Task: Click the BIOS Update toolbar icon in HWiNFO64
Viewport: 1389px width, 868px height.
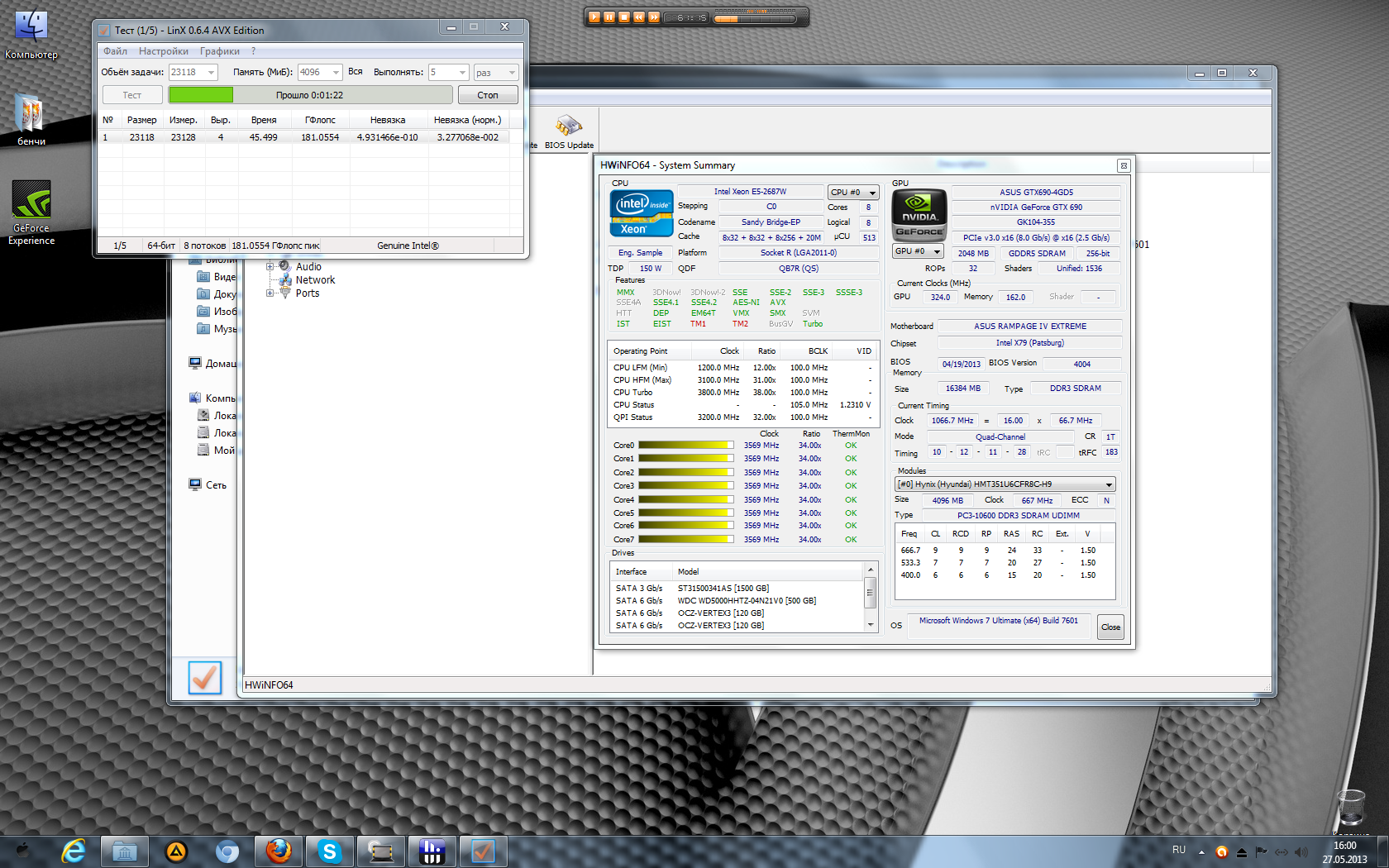Action: 569,132
